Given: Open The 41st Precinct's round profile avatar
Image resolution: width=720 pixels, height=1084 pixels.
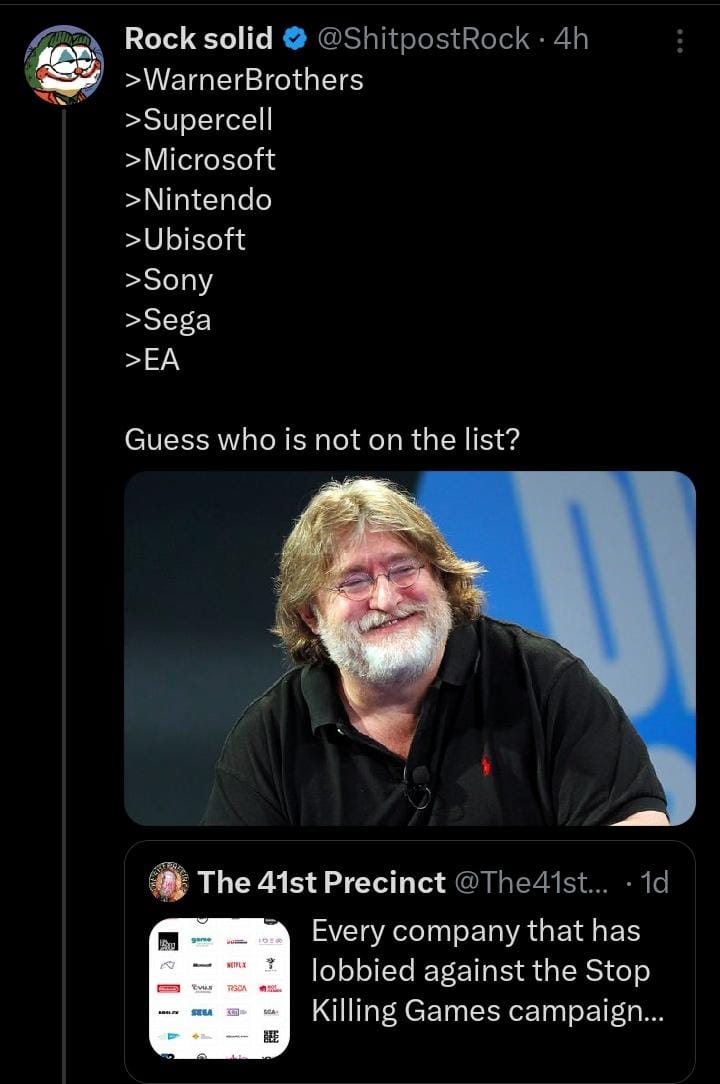Looking at the screenshot, I should click(167, 881).
